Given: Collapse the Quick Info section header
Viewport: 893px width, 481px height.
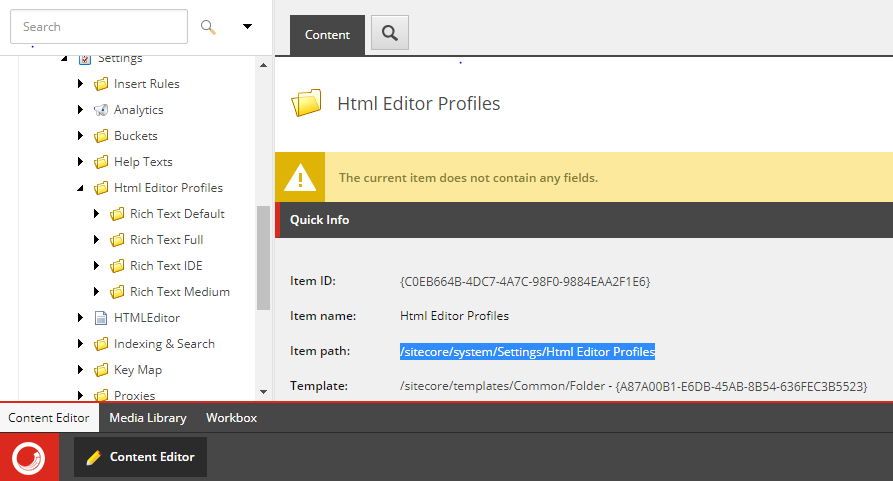Looking at the screenshot, I should click(x=584, y=220).
